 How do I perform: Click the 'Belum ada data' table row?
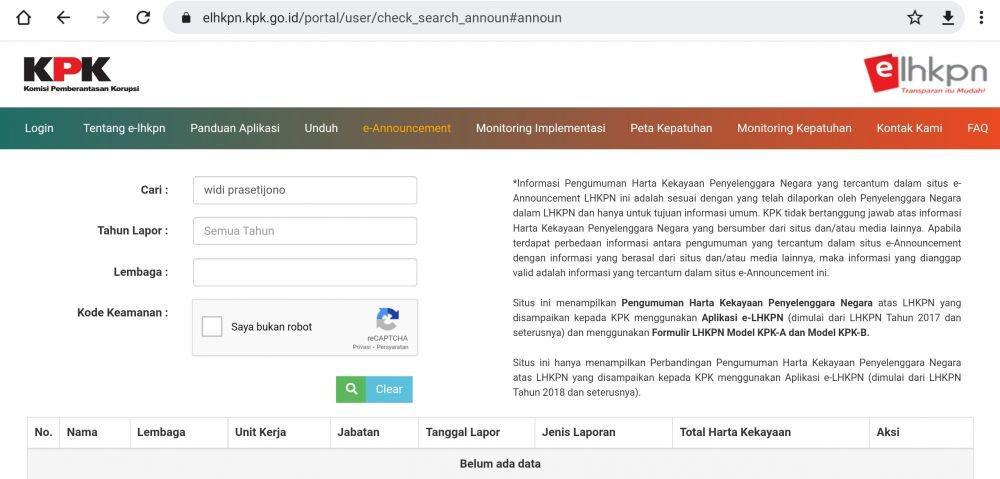click(x=500, y=464)
